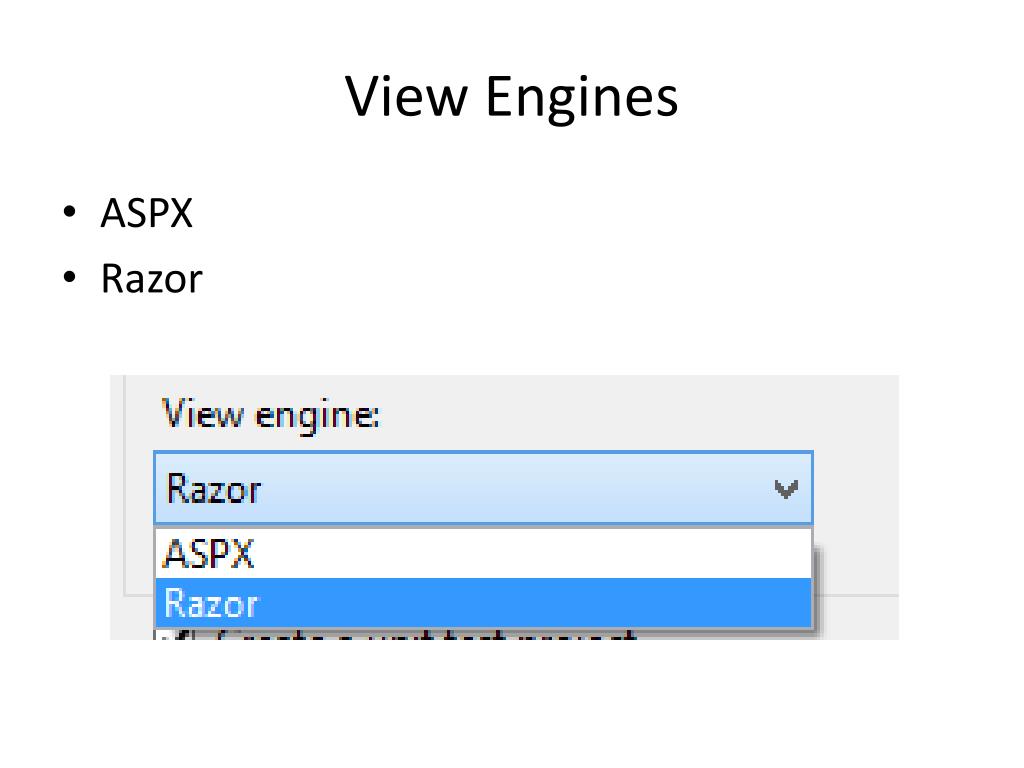Click the 'View engine:' label
The width and height of the screenshot is (1024, 768).
tap(270, 415)
